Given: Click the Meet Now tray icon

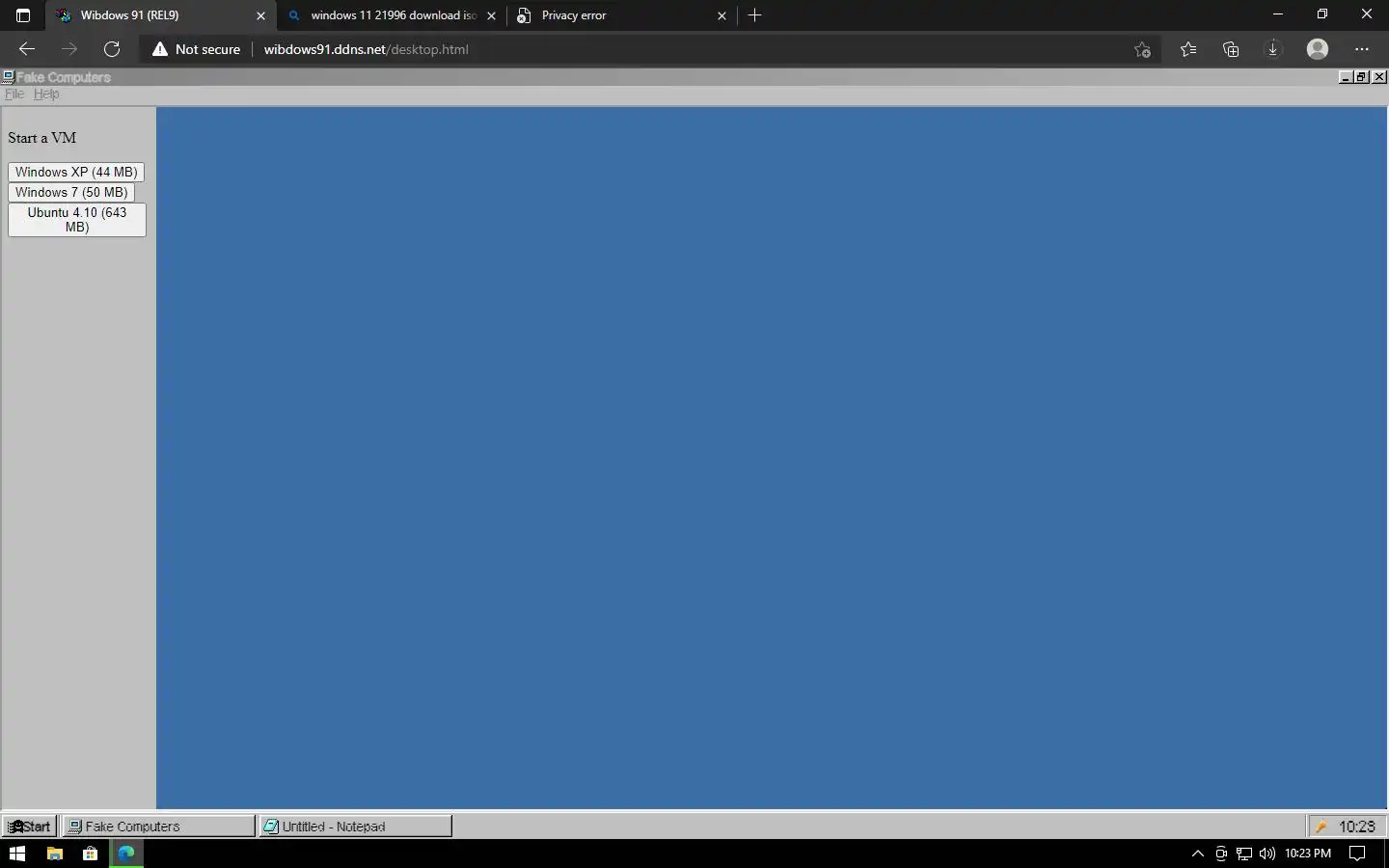Looking at the screenshot, I should point(1221,854).
